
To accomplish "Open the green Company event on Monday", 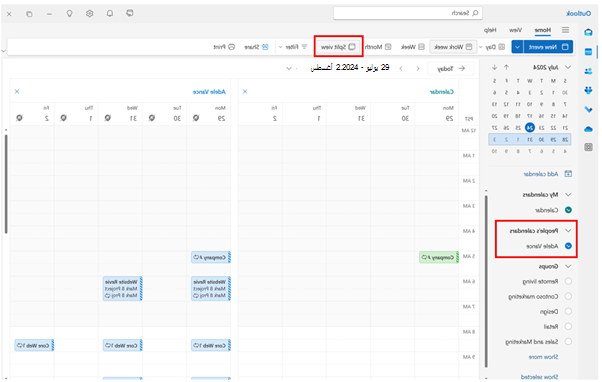I will pos(439,257).
